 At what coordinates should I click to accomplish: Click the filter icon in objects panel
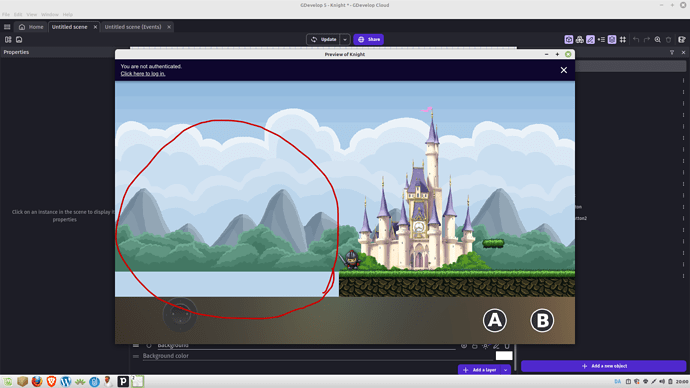click(672, 52)
